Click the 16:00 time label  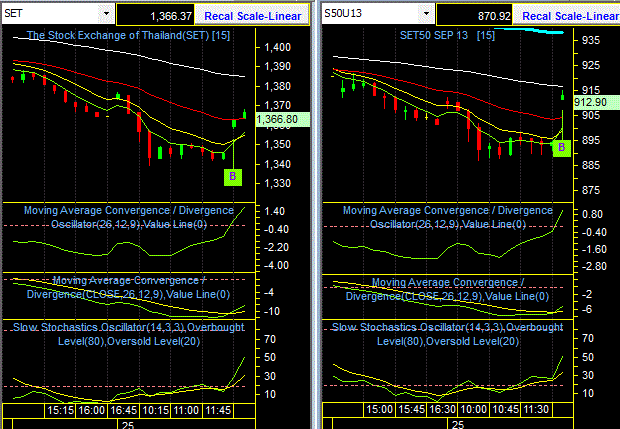point(91,410)
